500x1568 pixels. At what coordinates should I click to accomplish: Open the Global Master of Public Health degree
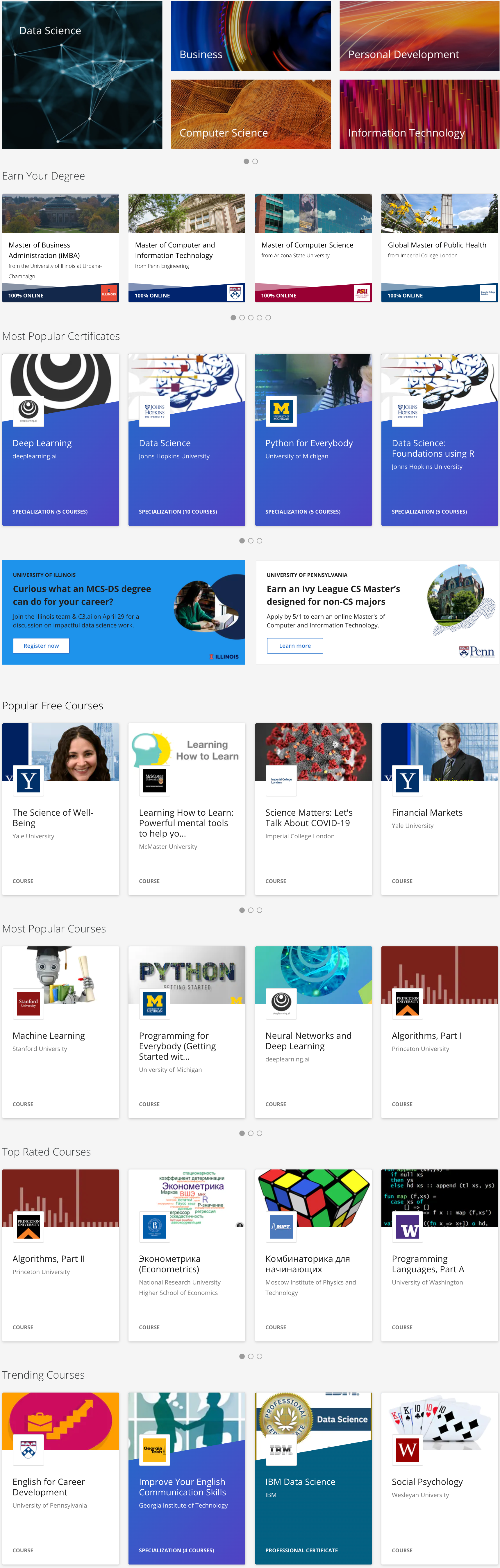coord(439,247)
